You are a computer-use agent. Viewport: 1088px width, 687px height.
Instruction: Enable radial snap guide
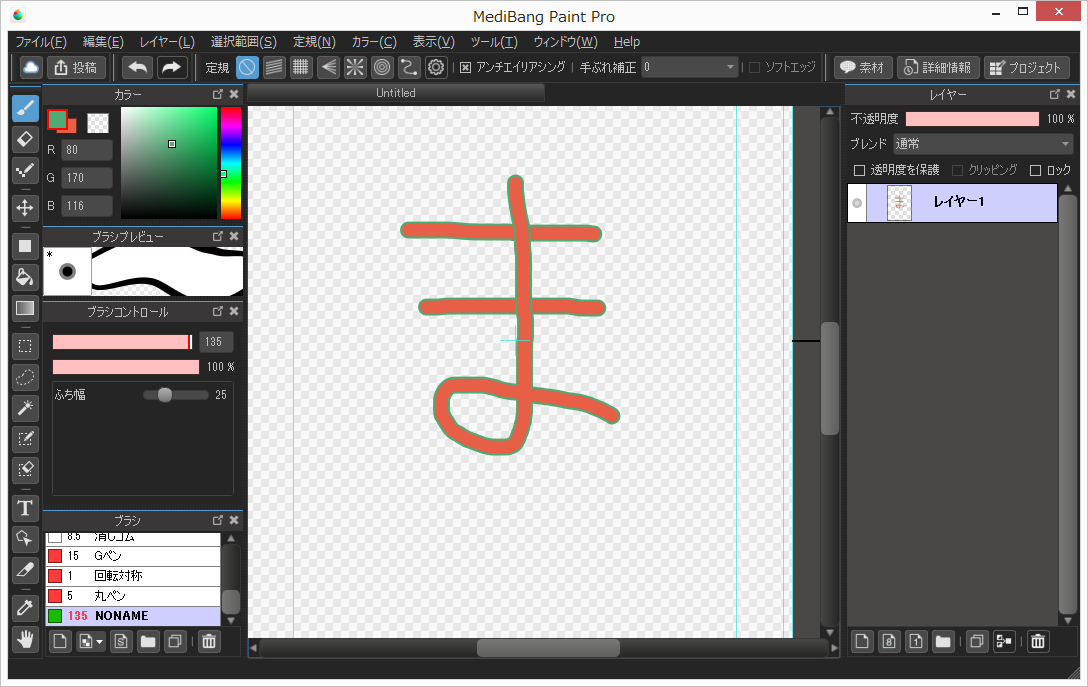click(355, 67)
